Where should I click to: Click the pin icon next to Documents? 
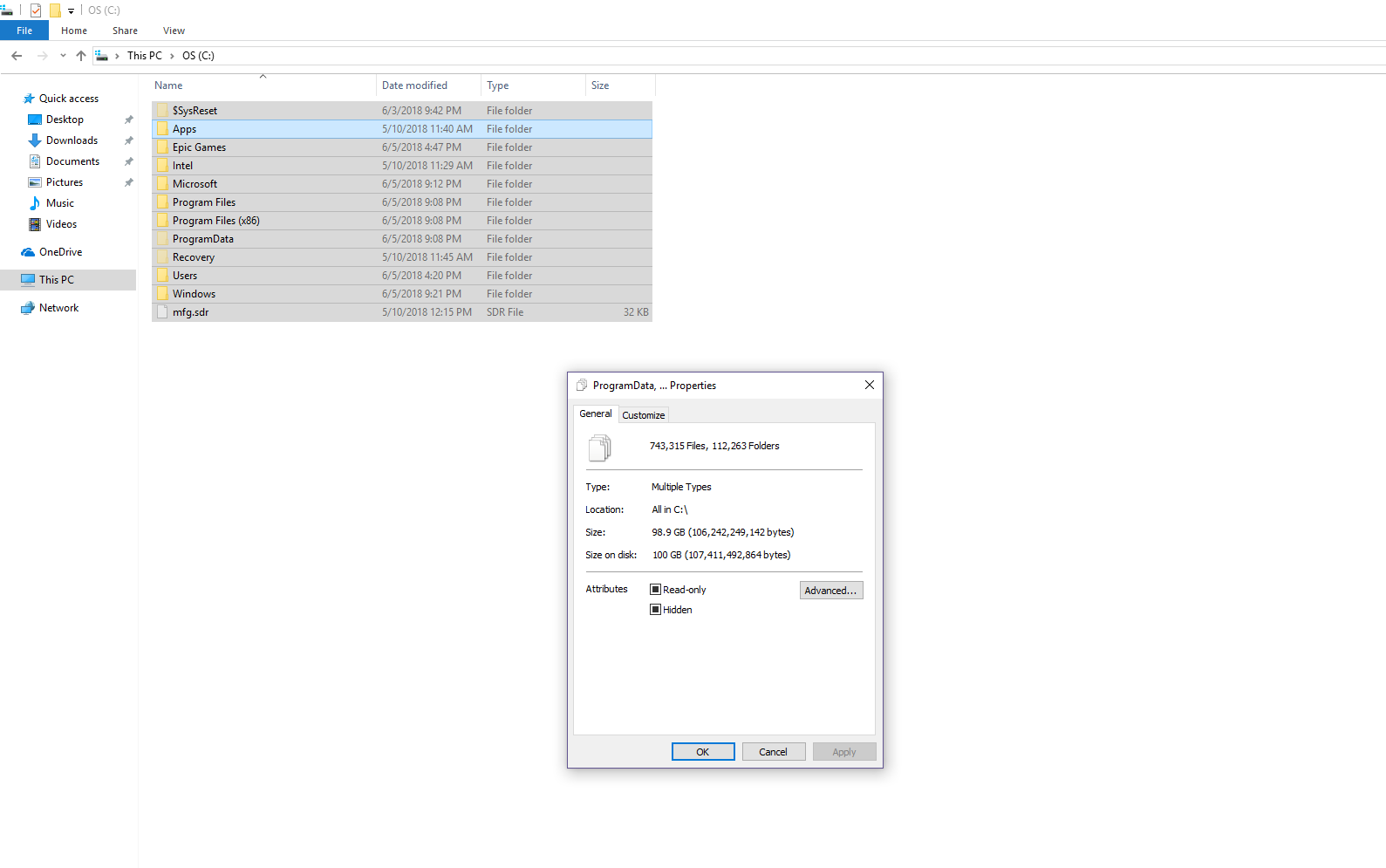point(128,161)
